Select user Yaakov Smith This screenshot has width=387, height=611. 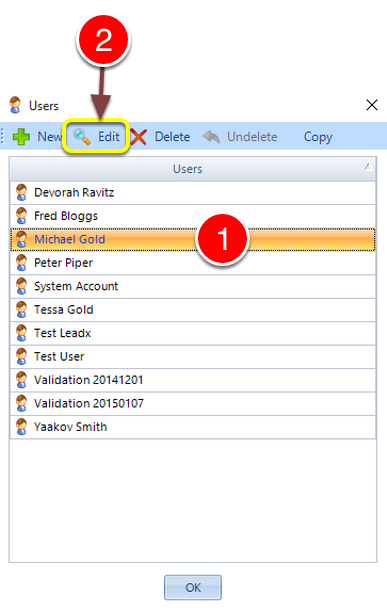(x=193, y=427)
